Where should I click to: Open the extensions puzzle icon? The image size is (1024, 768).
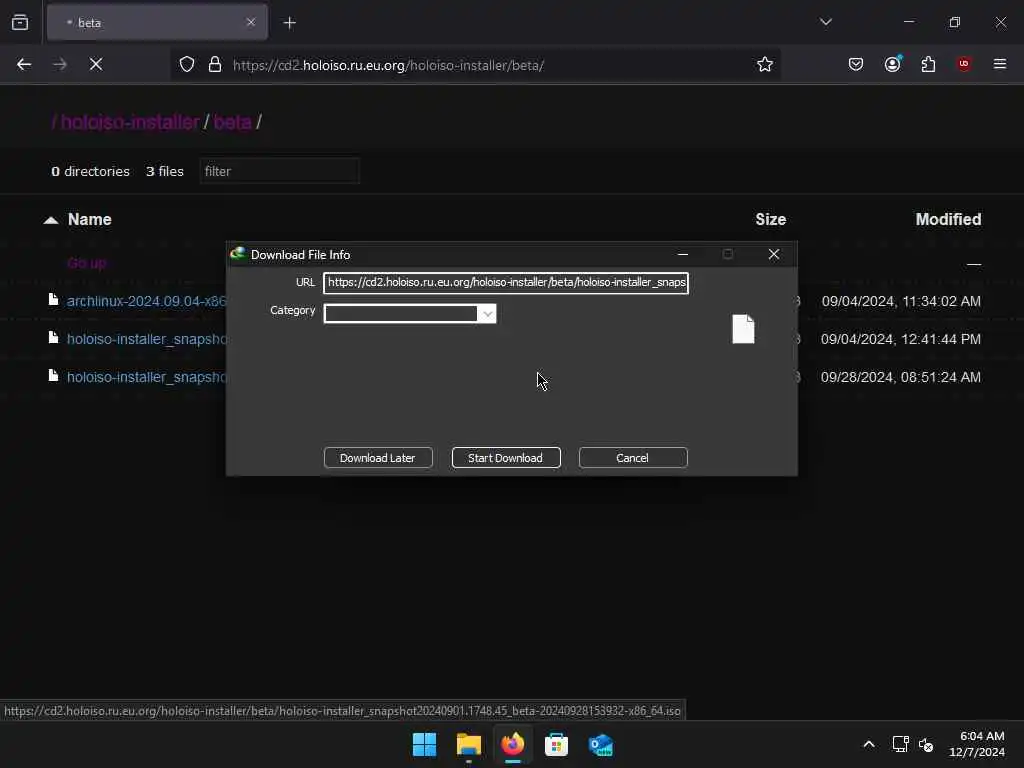pyautogui.click(x=928, y=64)
